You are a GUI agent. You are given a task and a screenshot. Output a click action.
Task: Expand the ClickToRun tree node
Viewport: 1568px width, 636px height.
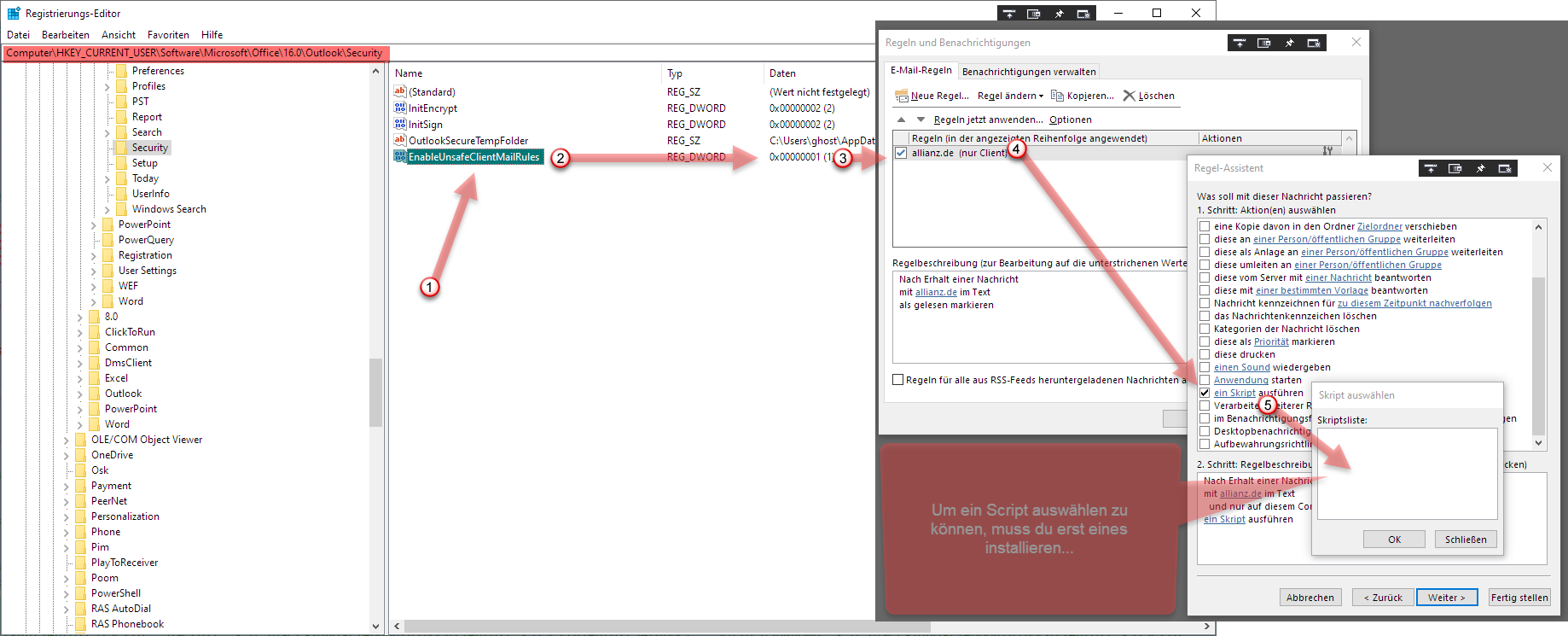(80, 332)
